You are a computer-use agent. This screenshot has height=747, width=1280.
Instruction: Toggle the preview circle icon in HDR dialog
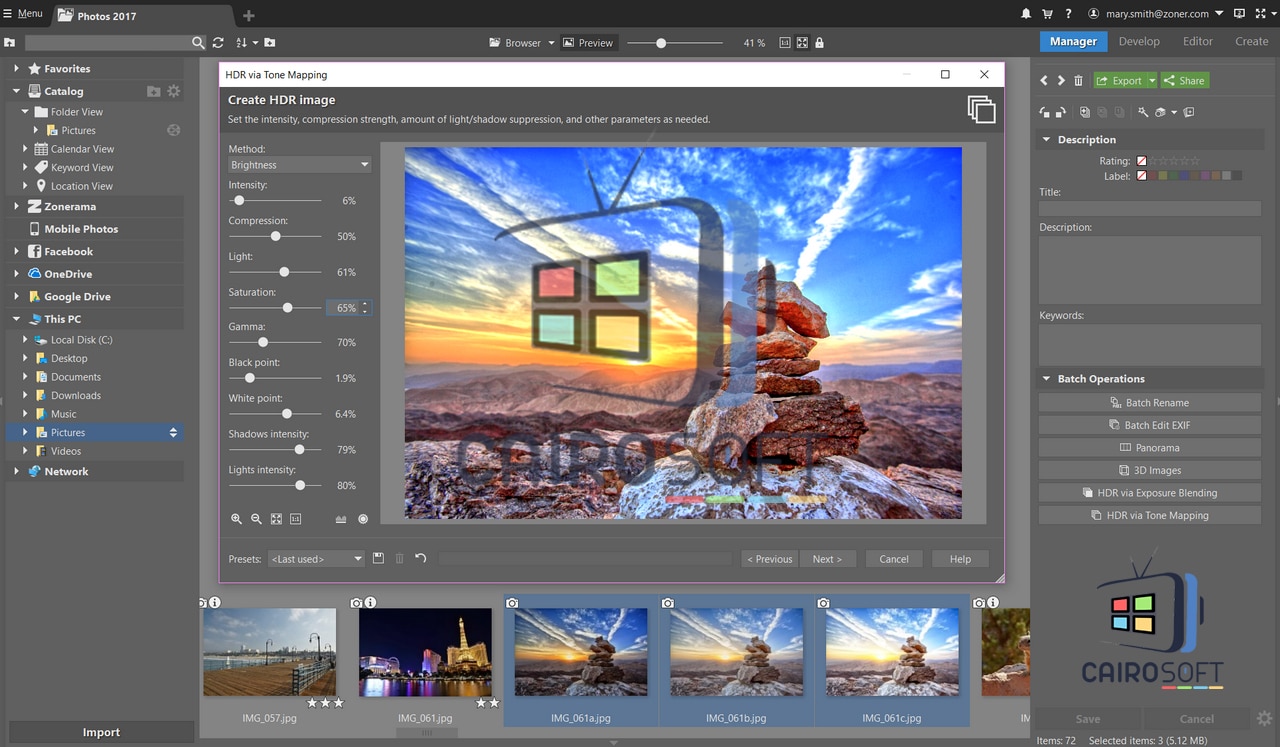click(363, 519)
